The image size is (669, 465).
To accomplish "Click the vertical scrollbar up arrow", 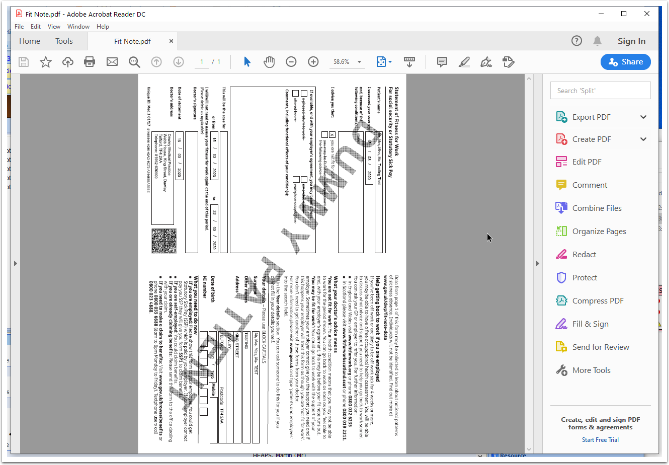I will click(x=529, y=78).
